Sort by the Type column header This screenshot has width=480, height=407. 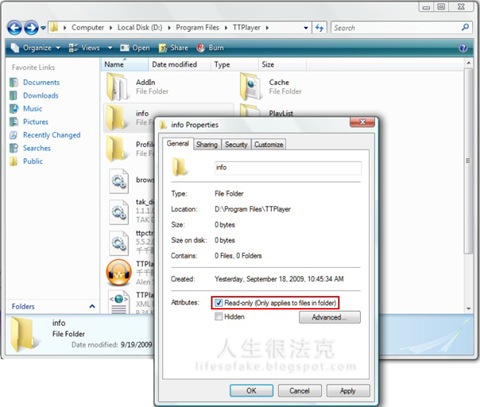[234, 64]
